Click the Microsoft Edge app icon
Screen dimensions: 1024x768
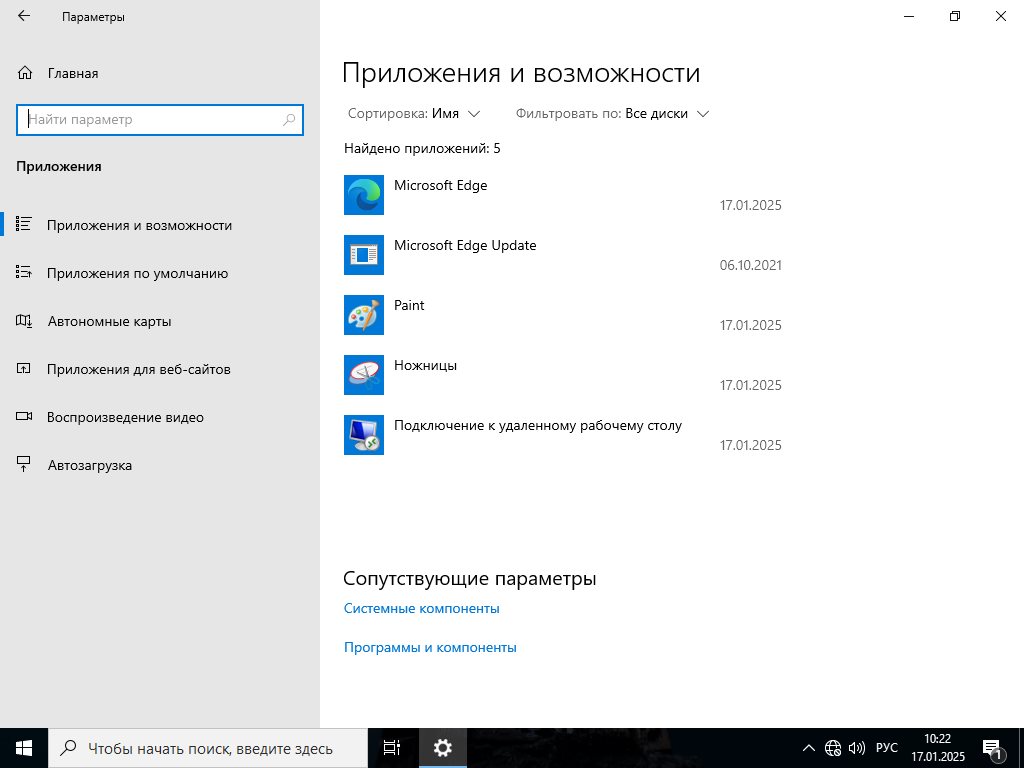364,195
